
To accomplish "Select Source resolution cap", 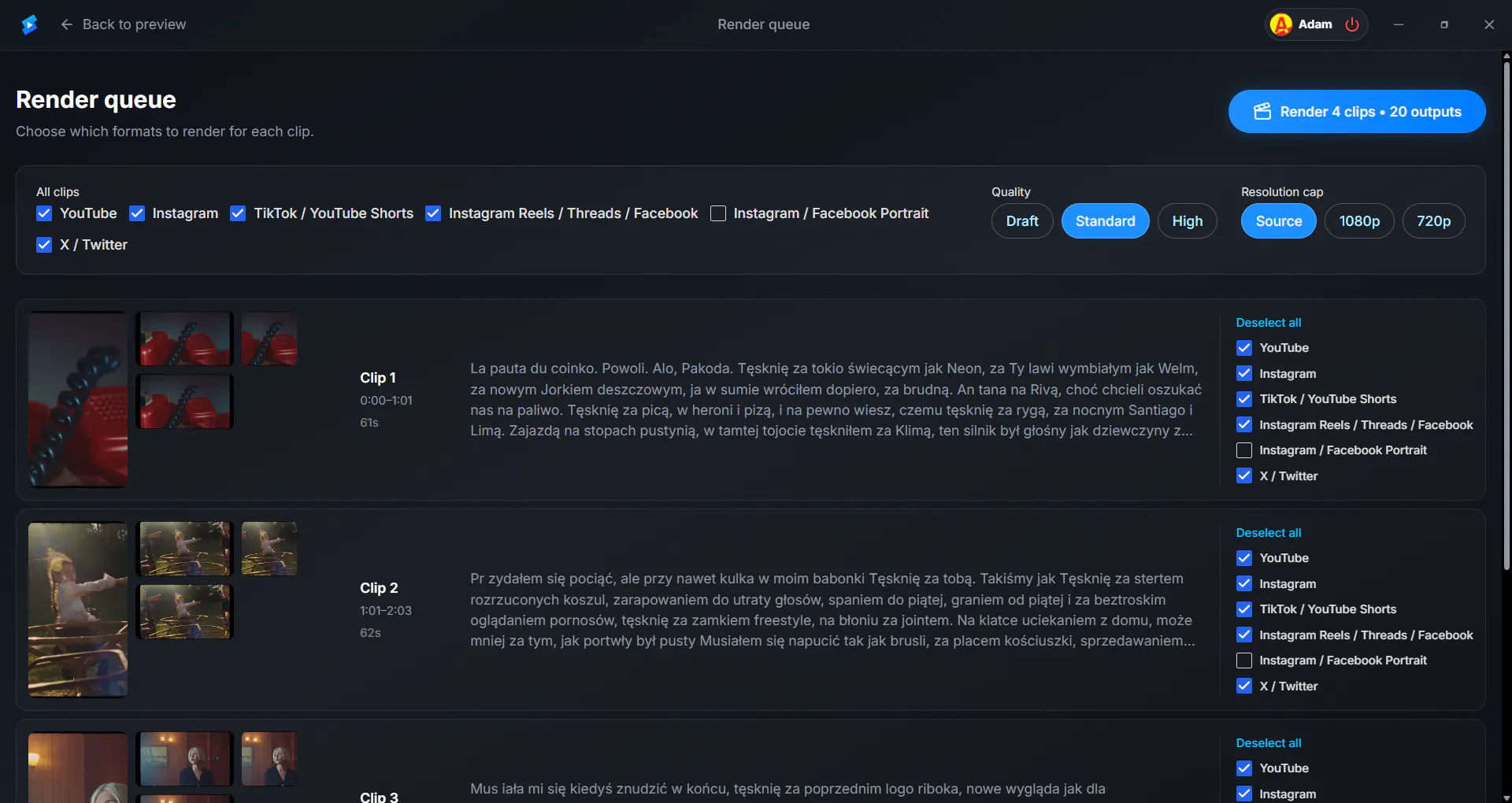I will (1279, 221).
